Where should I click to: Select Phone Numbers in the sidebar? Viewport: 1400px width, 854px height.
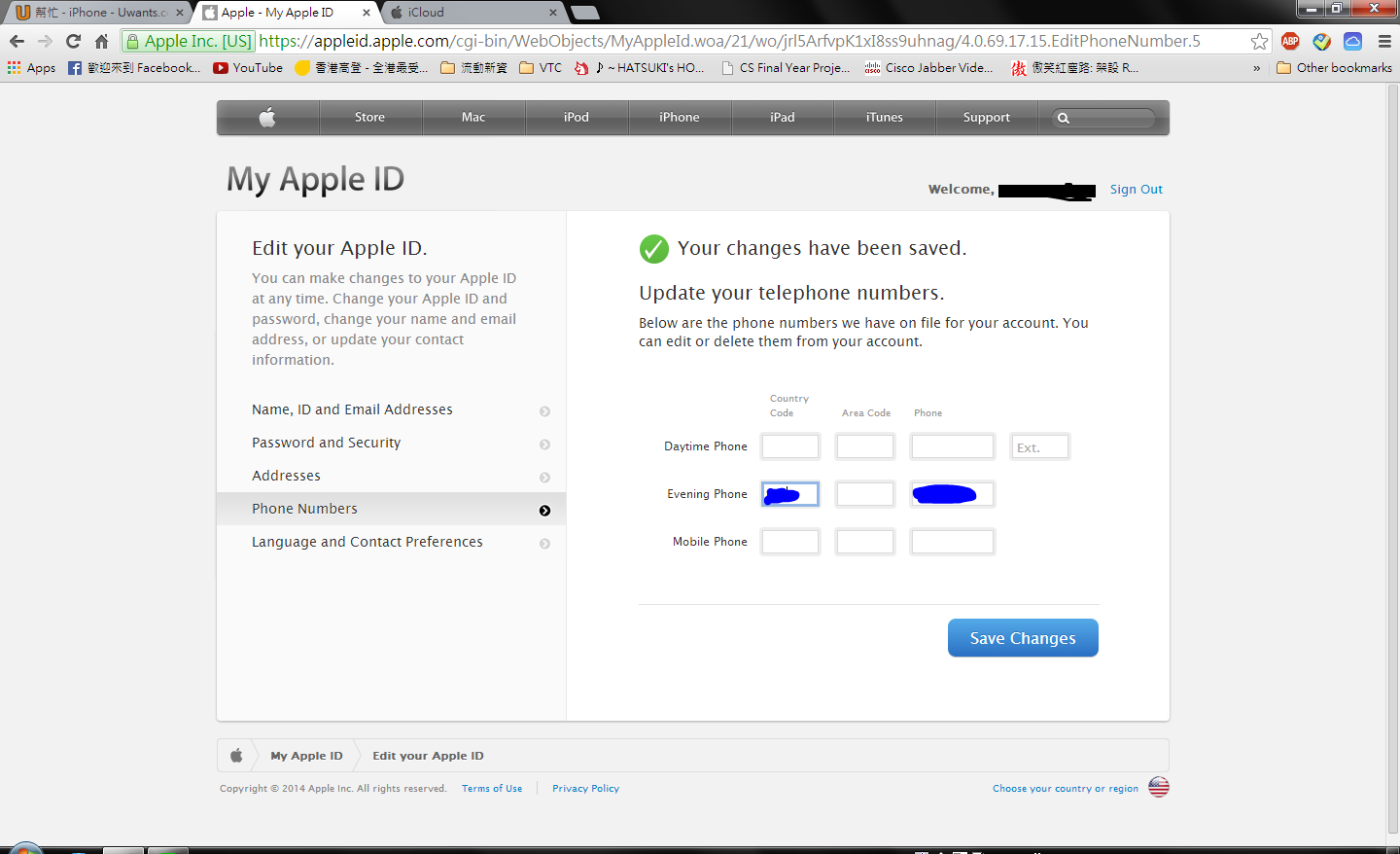pyautogui.click(x=391, y=509)
